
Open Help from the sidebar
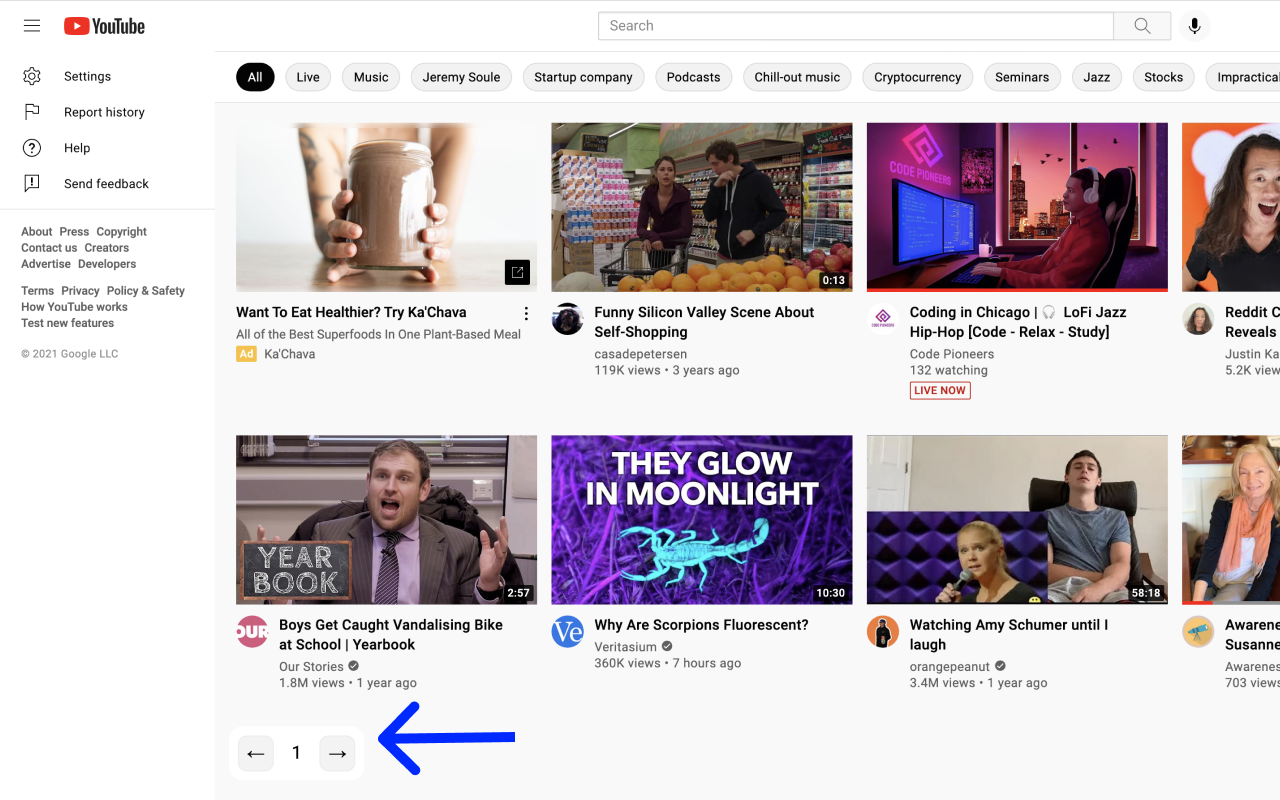tap(32, 148)
